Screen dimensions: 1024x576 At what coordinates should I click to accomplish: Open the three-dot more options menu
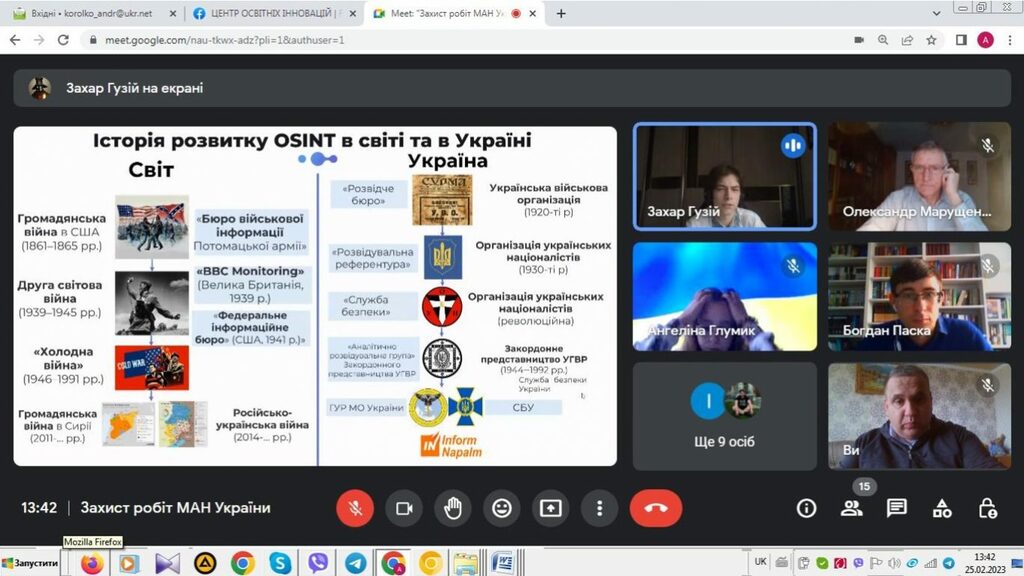tap(599, 508)
